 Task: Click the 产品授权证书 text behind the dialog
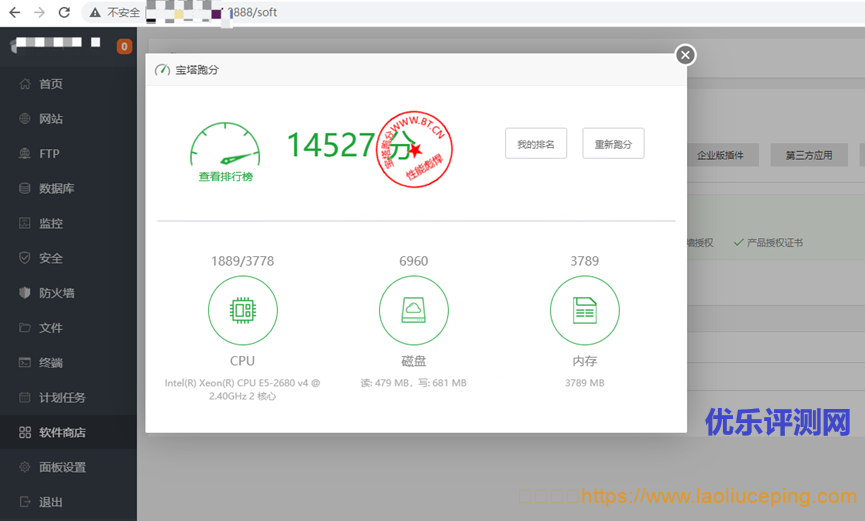click(x=775, y=242)
